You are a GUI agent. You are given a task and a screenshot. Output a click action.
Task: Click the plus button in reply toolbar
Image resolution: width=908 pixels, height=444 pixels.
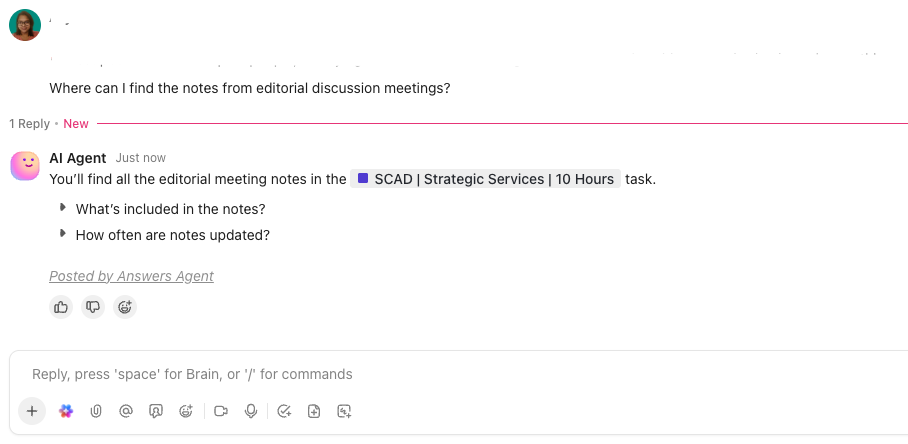(x=32, y=411)
